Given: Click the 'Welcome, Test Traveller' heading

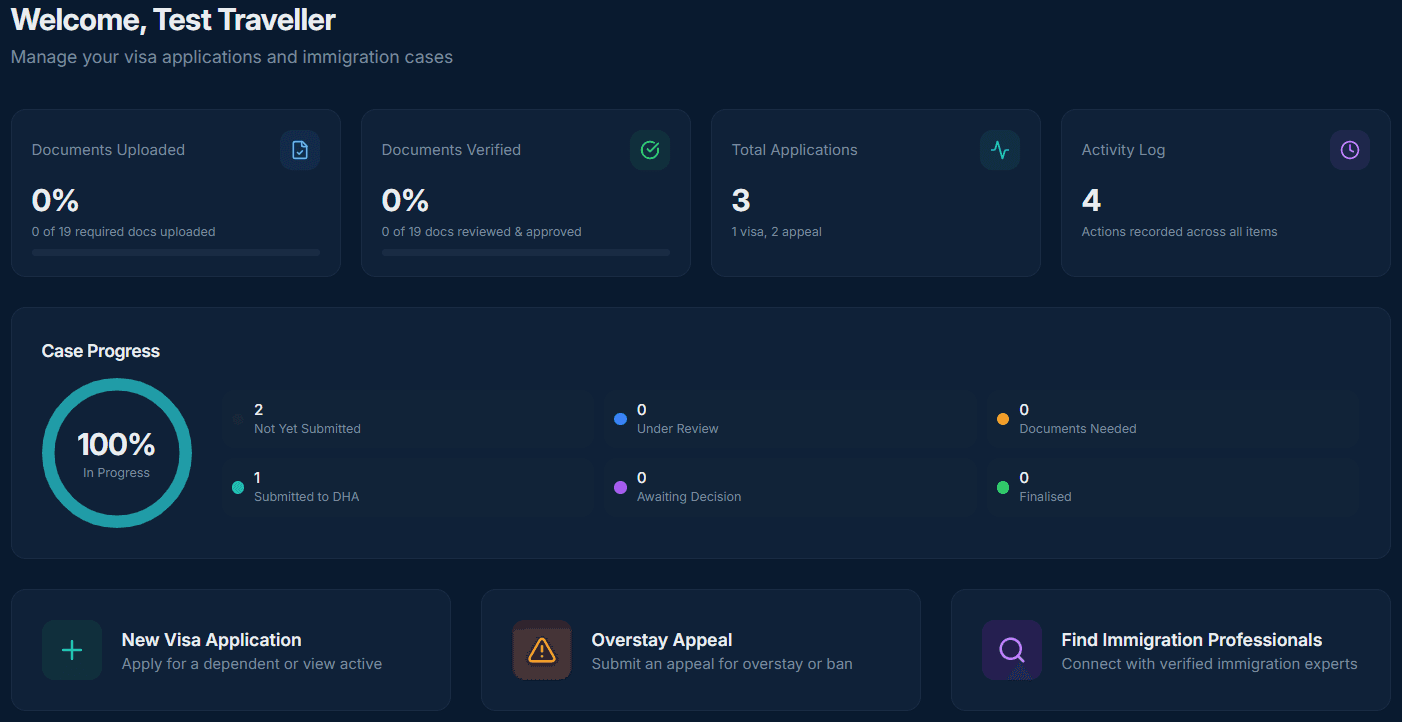Looking at the screenshot, I should tap(173, 19).
